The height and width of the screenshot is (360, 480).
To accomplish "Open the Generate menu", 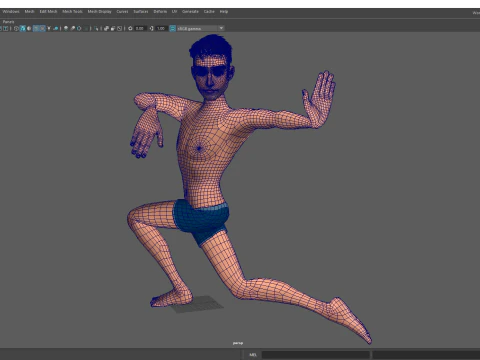I will coord(190,12).
